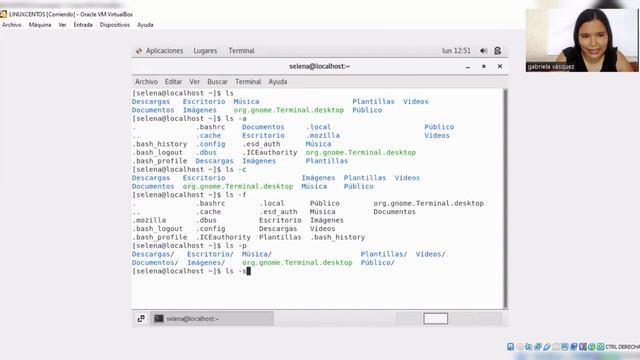Screen dimensions: 640x360
Task: Open VirtualBox Entrada menu
Action: click(83, 25)
